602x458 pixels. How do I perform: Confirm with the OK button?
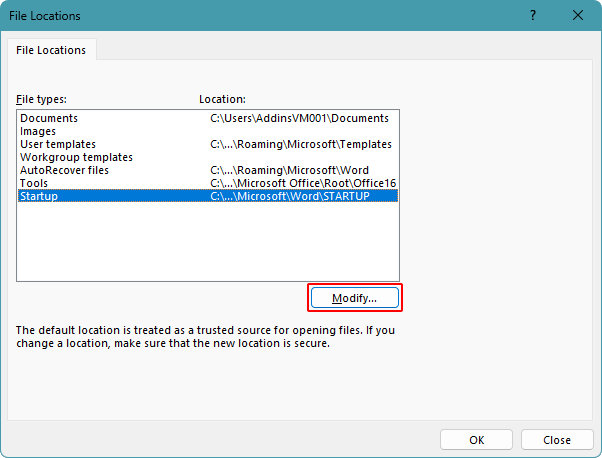tap(477, 439)
